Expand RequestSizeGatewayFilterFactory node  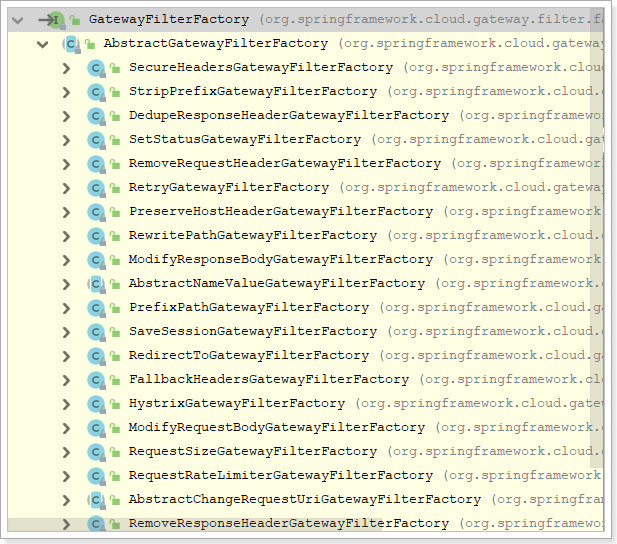66,453
